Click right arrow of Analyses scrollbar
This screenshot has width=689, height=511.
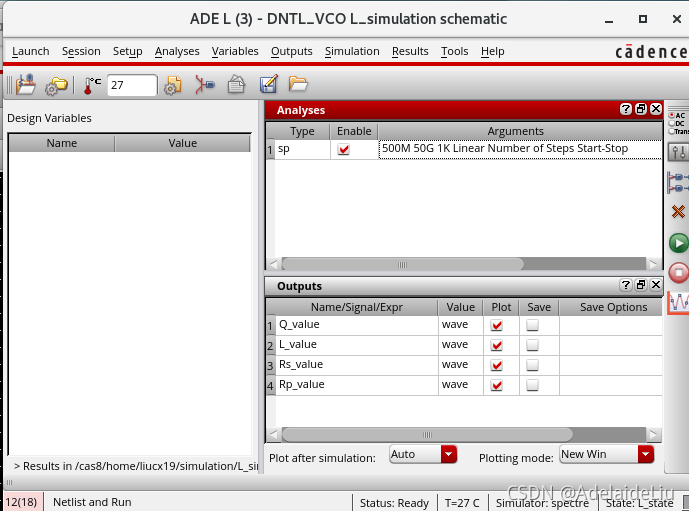pos(653,265)
